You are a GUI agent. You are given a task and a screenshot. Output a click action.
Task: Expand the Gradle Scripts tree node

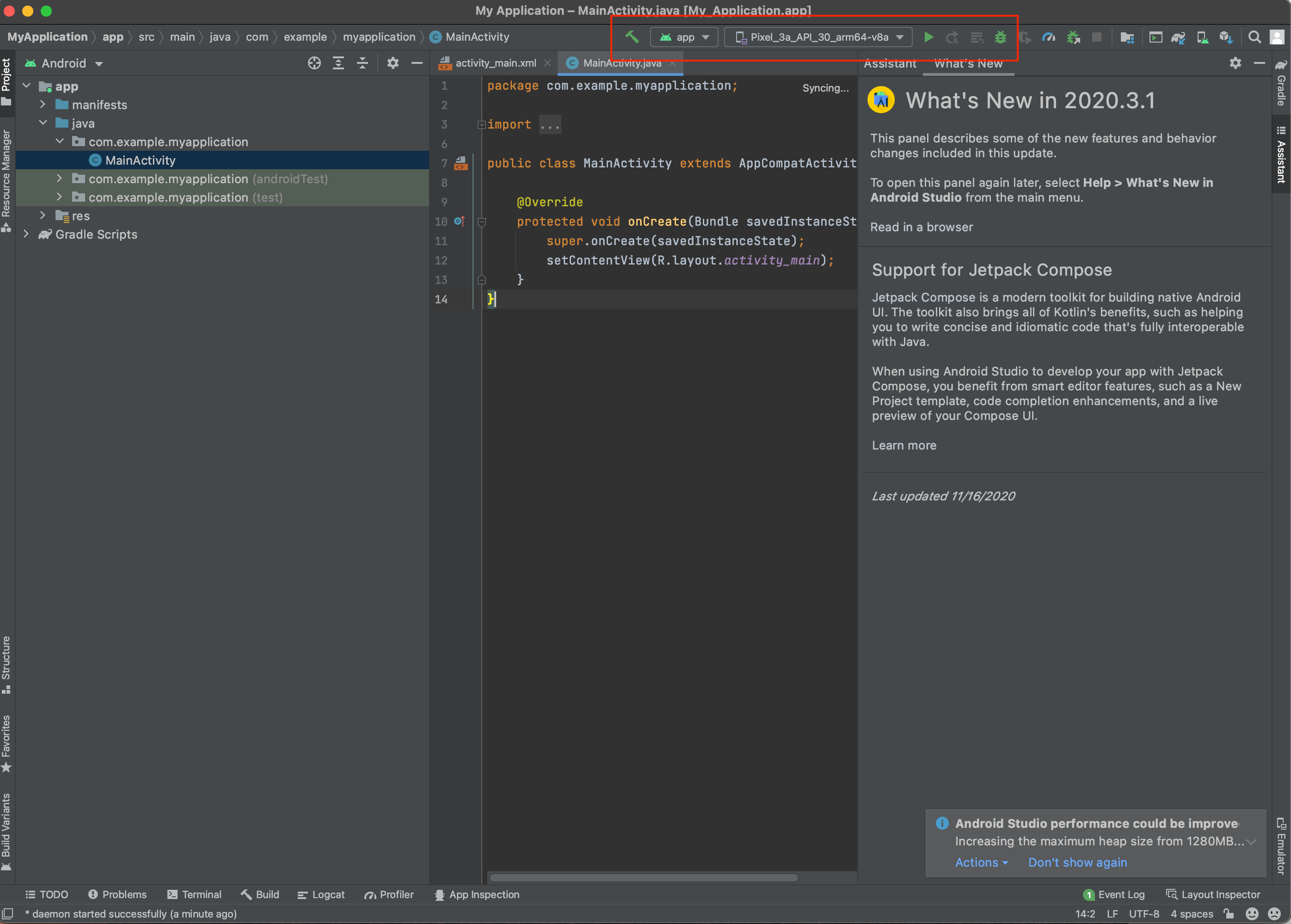coord(26,234)
